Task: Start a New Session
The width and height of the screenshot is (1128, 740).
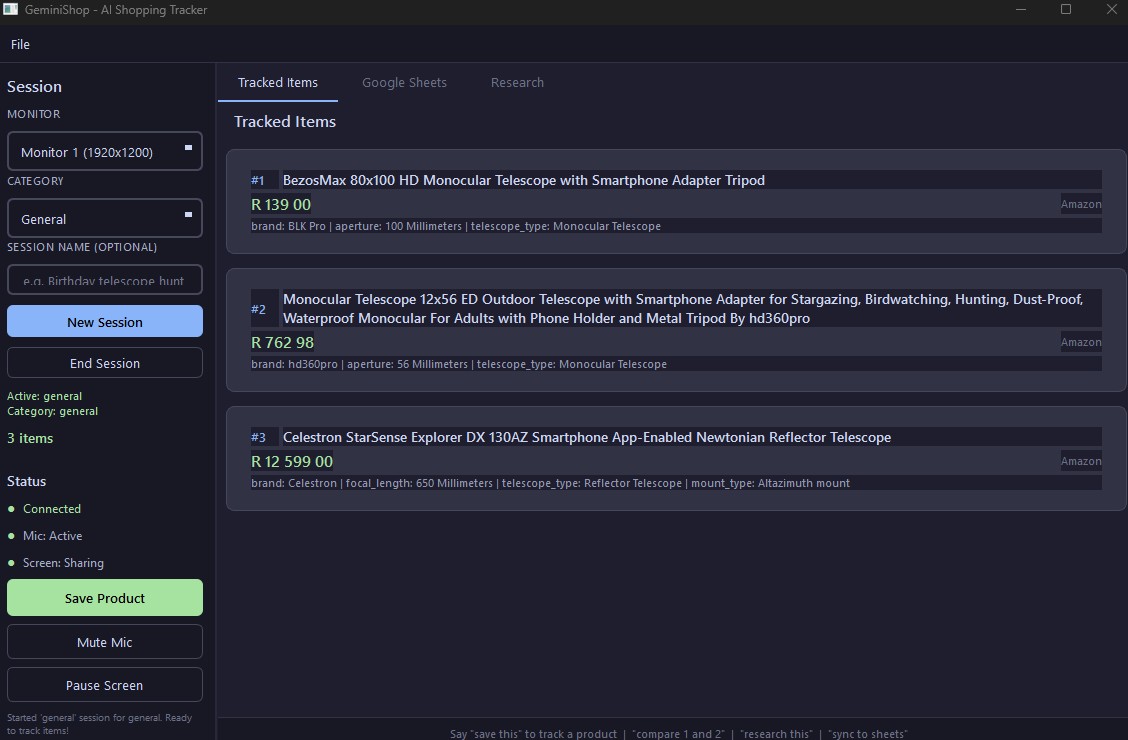Action: pos(104,321)
